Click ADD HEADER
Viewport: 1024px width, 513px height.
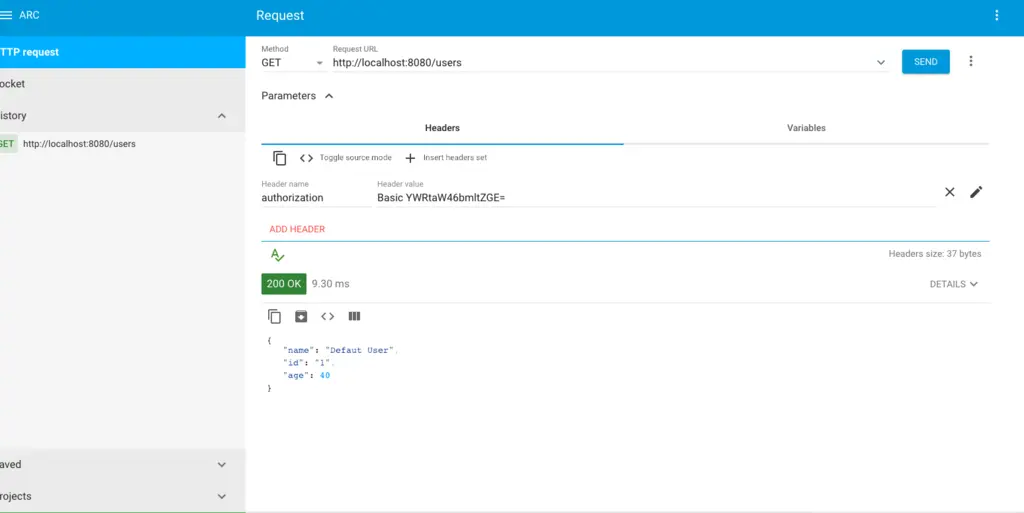[297, 229]
